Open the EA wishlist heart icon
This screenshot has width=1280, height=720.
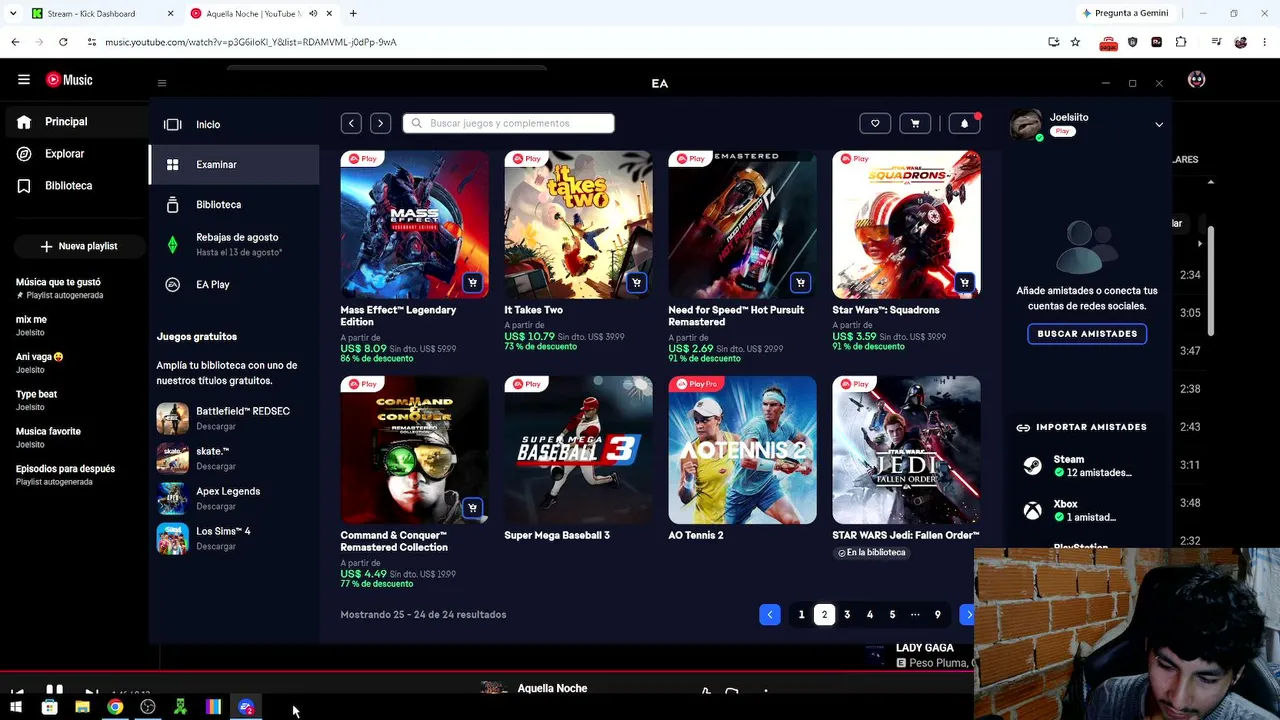(875, 123)
